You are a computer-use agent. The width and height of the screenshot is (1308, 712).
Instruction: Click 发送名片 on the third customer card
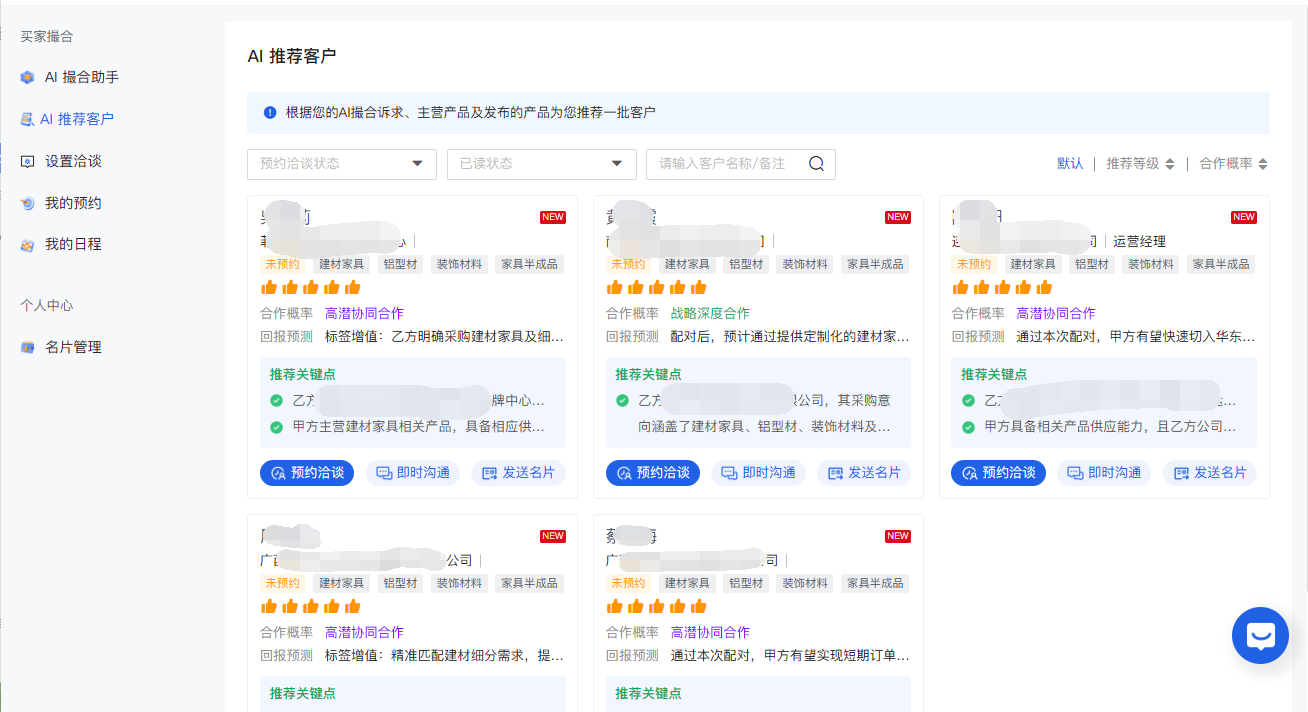(x=1210, y=473)
